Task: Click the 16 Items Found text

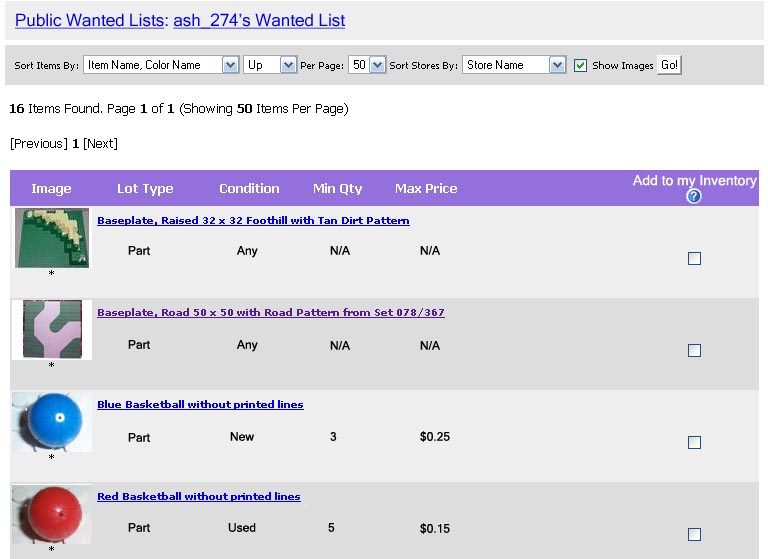Action: (x=55, y=108)
